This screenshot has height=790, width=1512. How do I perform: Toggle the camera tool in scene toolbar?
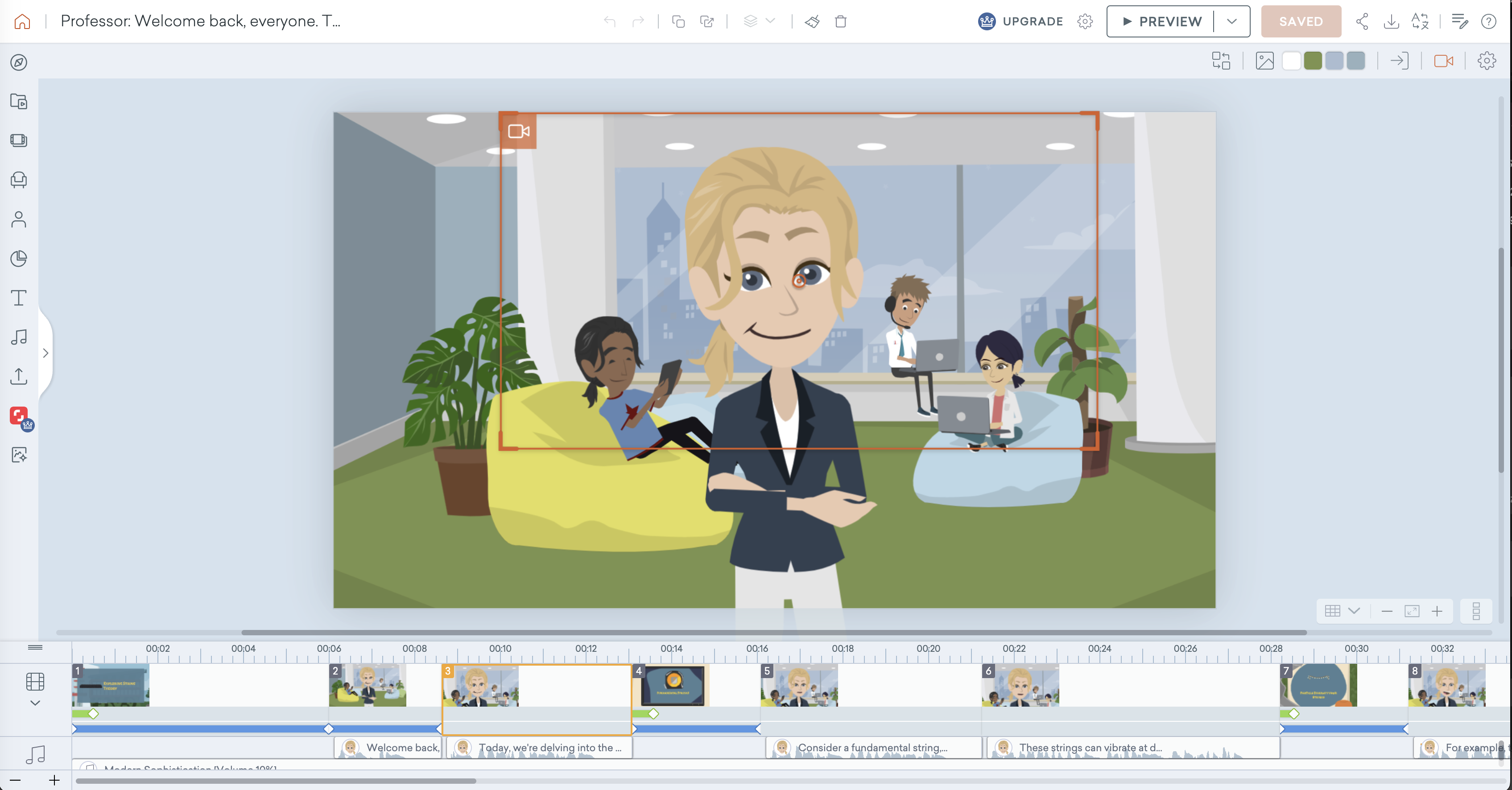1443,61
